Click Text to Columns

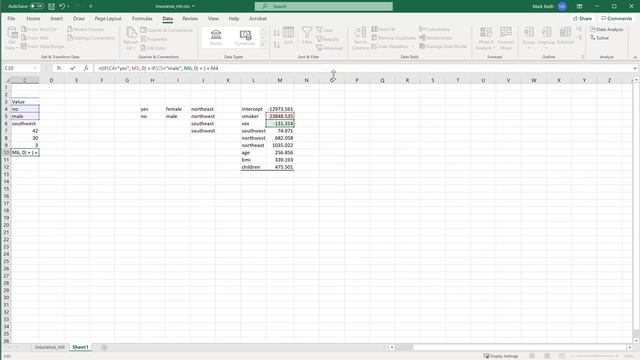tap(360, 38)
